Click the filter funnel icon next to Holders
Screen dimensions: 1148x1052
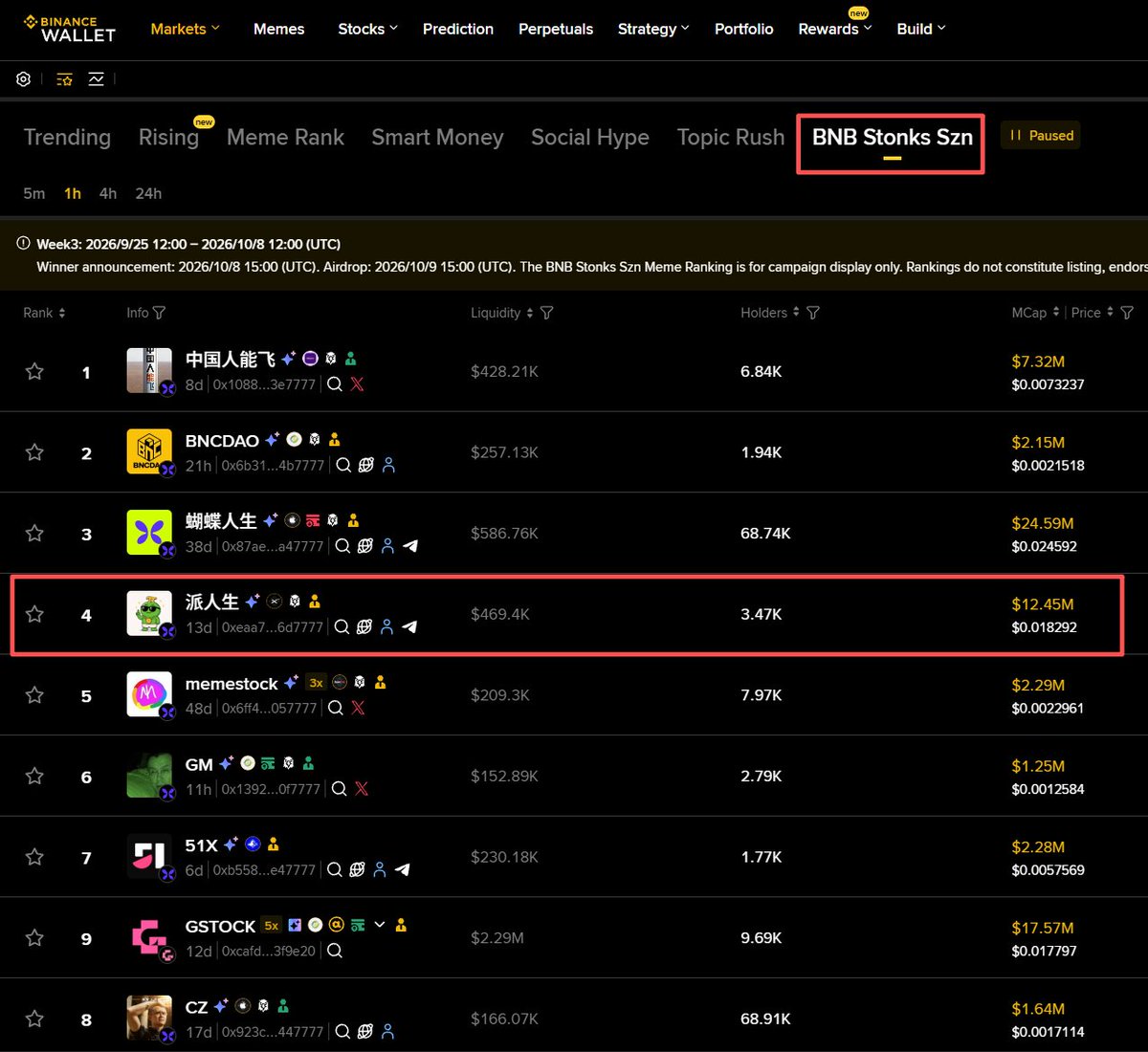(813, 313)
